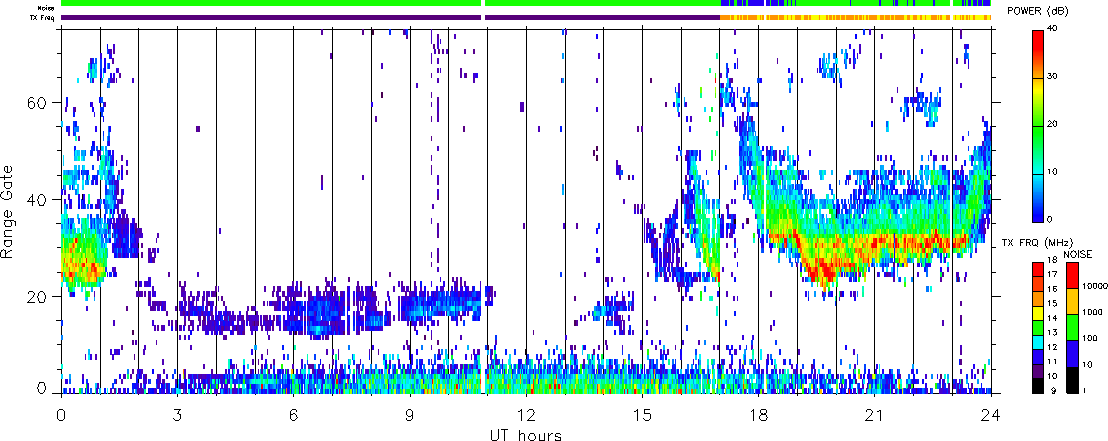Click the purple 10 MHz block in TX FRQ legend
The image size is (1108, 441).
coord(1038,371)
